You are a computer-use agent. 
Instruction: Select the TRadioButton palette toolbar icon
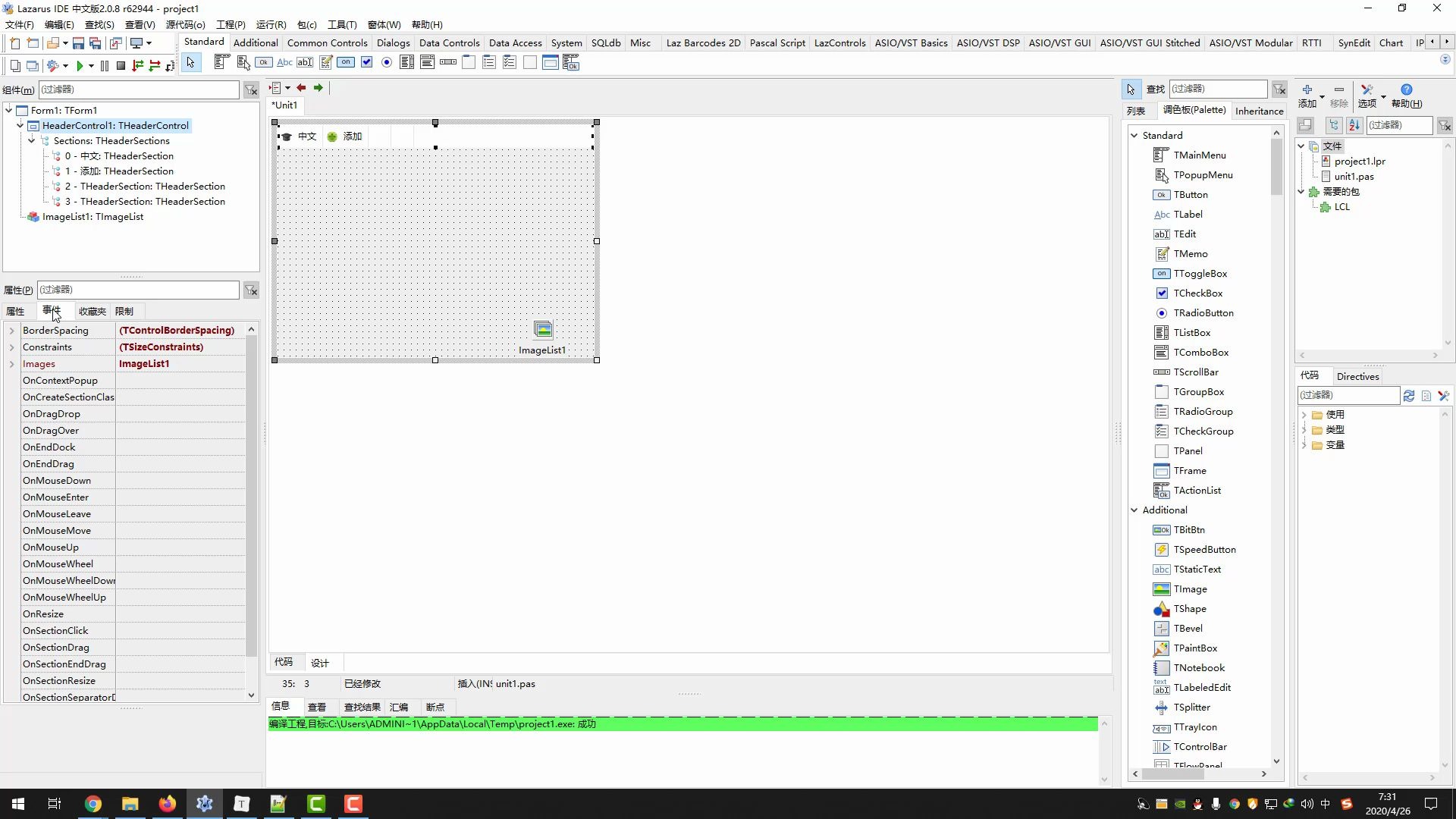tap(387, 63)
